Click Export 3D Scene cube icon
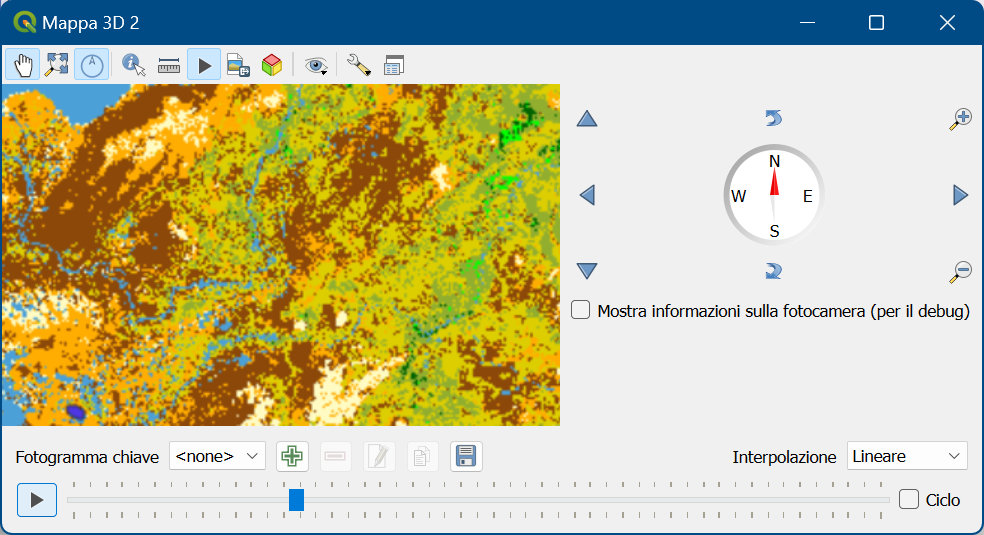This screenshot has width=984, height=535. (272, 65)
